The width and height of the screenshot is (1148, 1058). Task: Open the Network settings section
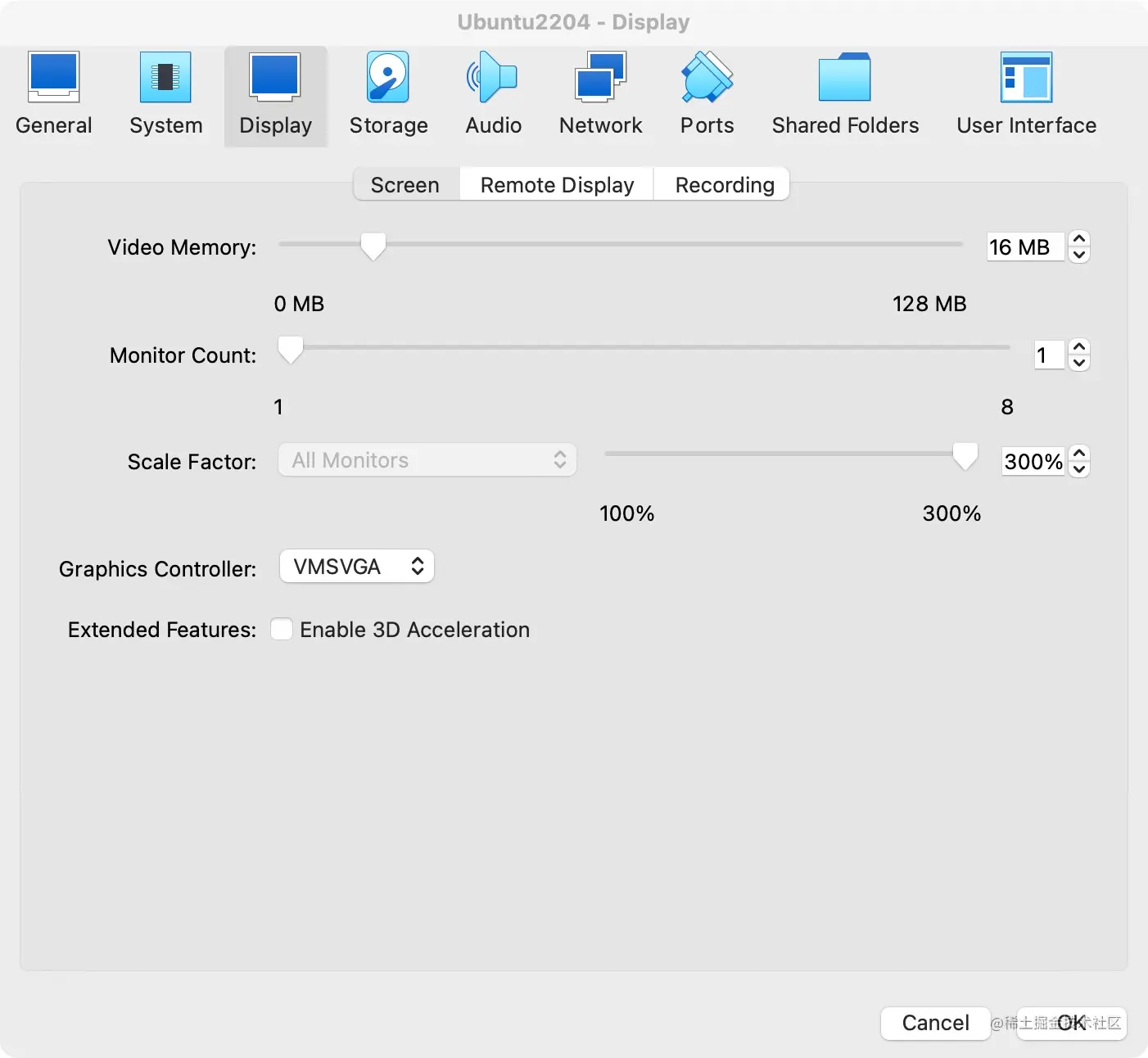click(x=600, y=94)
